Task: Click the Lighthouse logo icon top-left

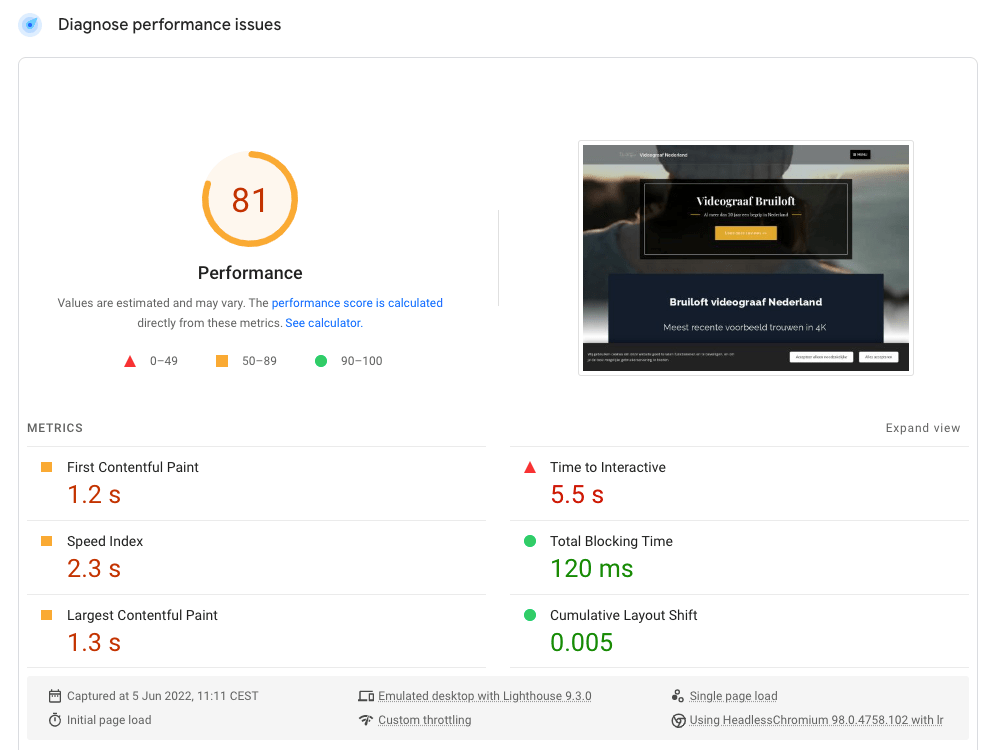Action: coord(29,24)
